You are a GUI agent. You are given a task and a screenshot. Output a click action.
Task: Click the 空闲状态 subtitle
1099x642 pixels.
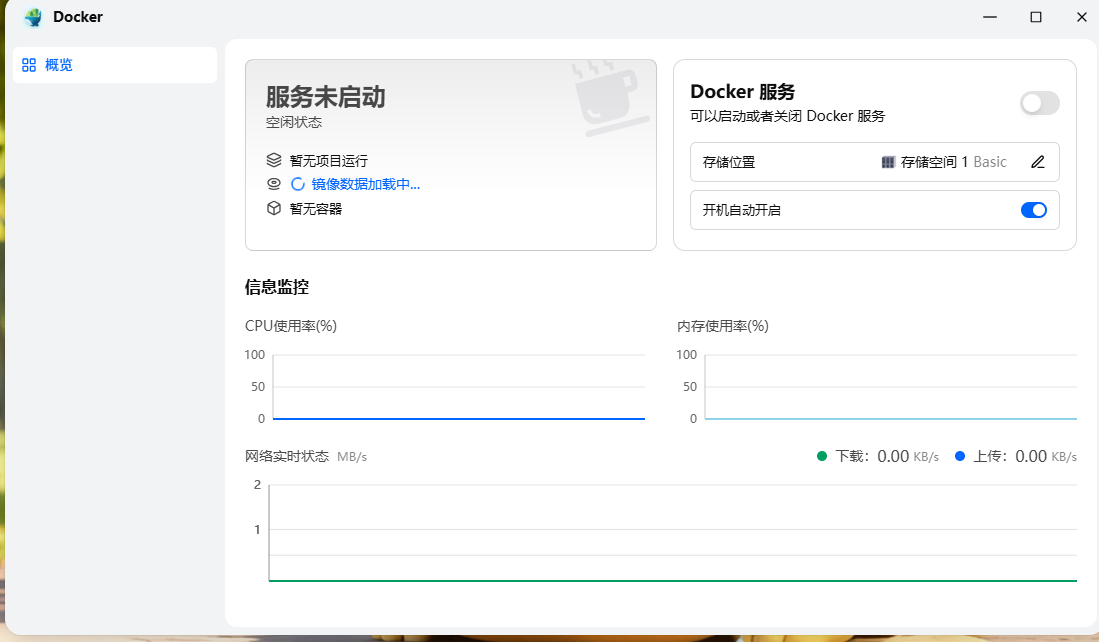(x=294, y=123)
